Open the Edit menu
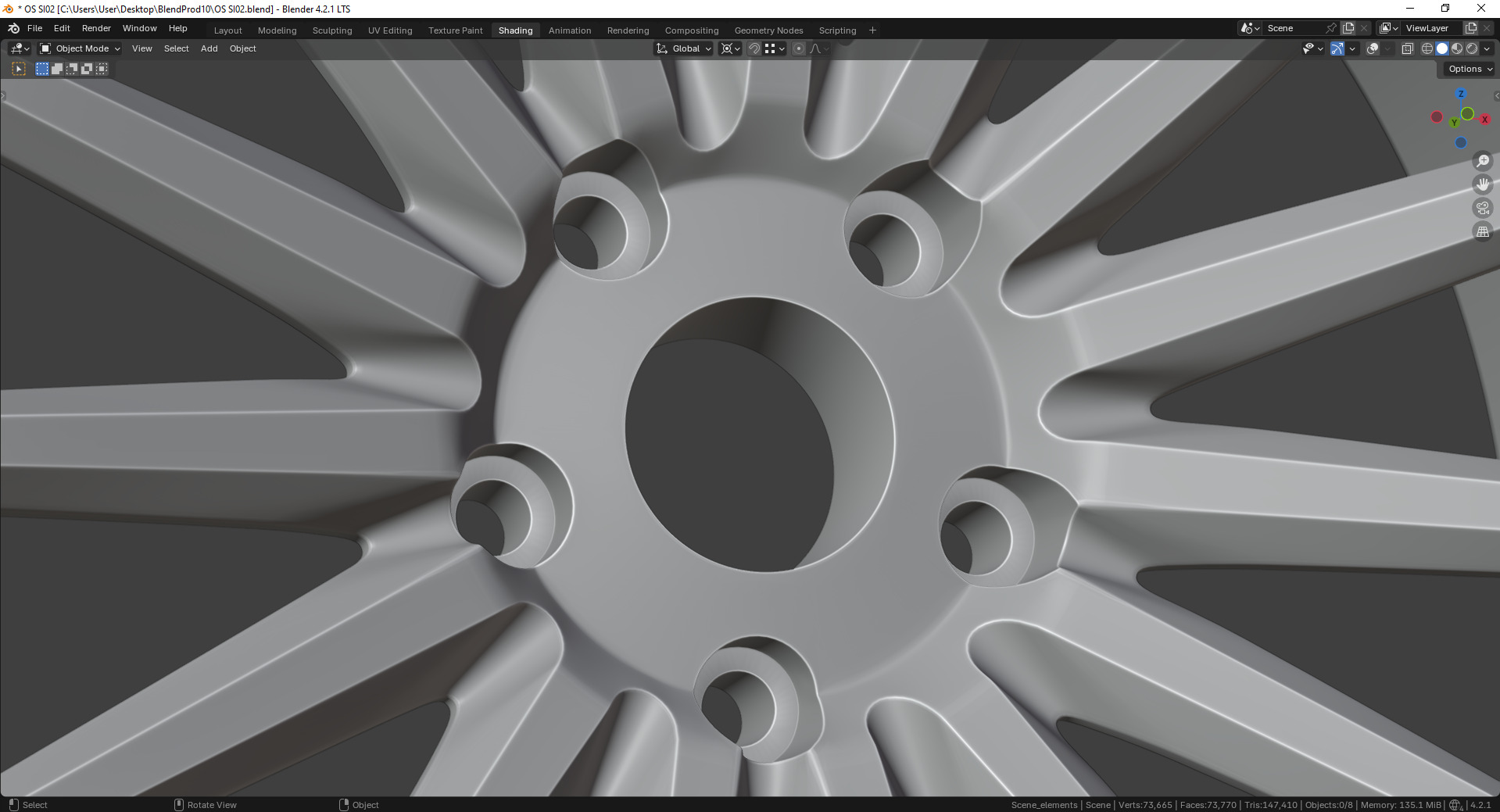This screenshot has width=1500, height=812. [62, 28]
